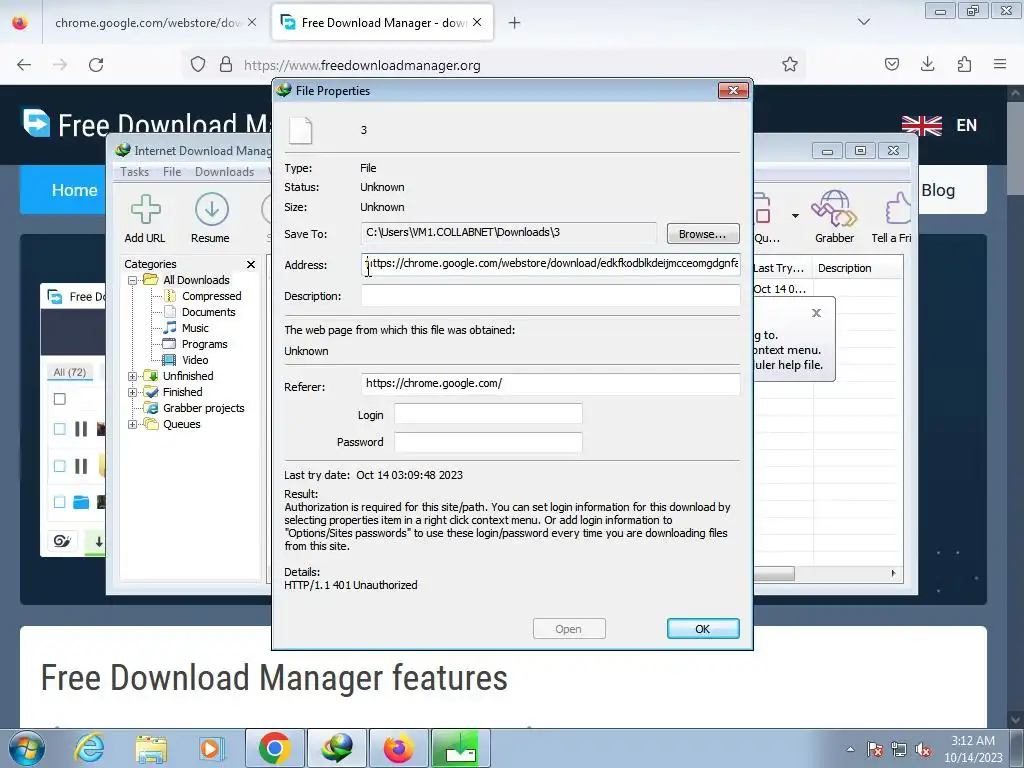The height and width of the screenshot is (768, 1024).
Task: Click Firefox bookmark star icon
Action: (790, 65)
